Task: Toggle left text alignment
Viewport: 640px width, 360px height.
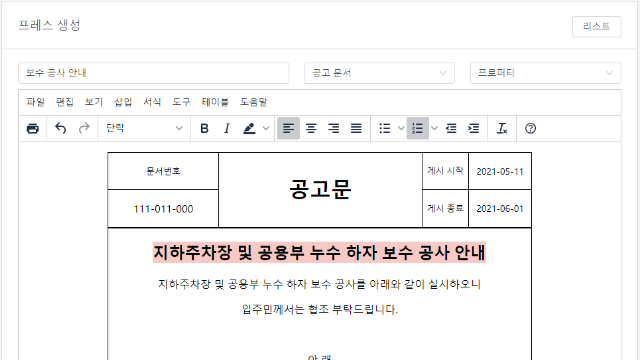Action: click(289, 129)
